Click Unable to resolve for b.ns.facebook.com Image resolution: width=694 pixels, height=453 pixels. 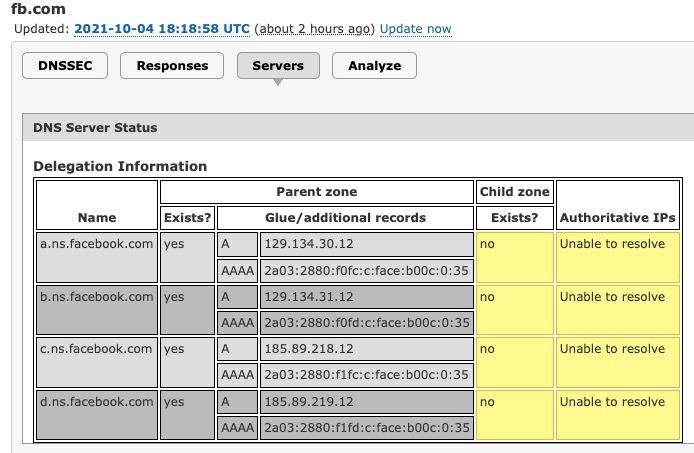pos(618,310)
